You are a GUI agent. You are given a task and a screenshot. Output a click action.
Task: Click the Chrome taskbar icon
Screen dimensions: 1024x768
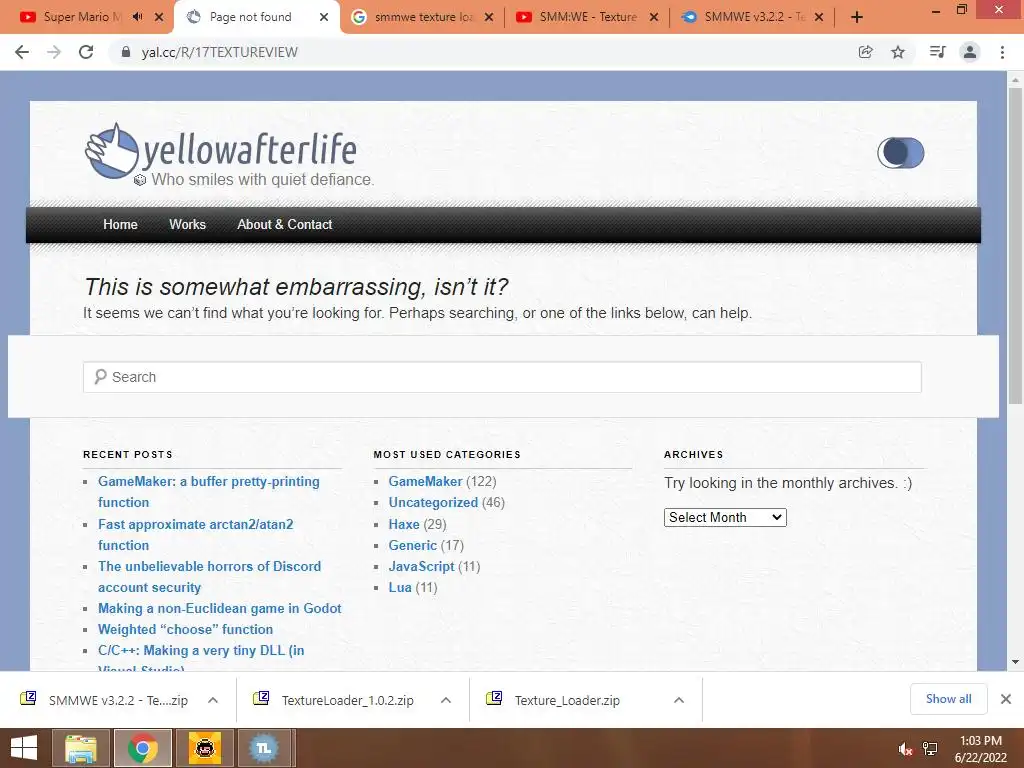[143, 748]
